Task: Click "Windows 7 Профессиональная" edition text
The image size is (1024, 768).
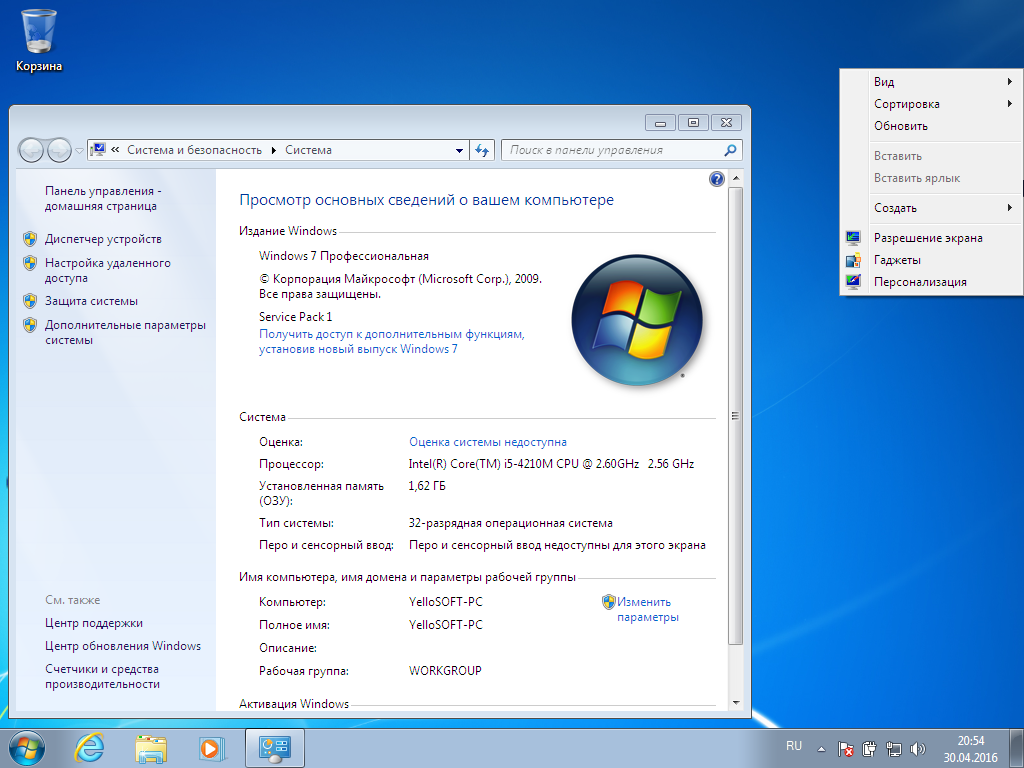Action: point(344,256)
